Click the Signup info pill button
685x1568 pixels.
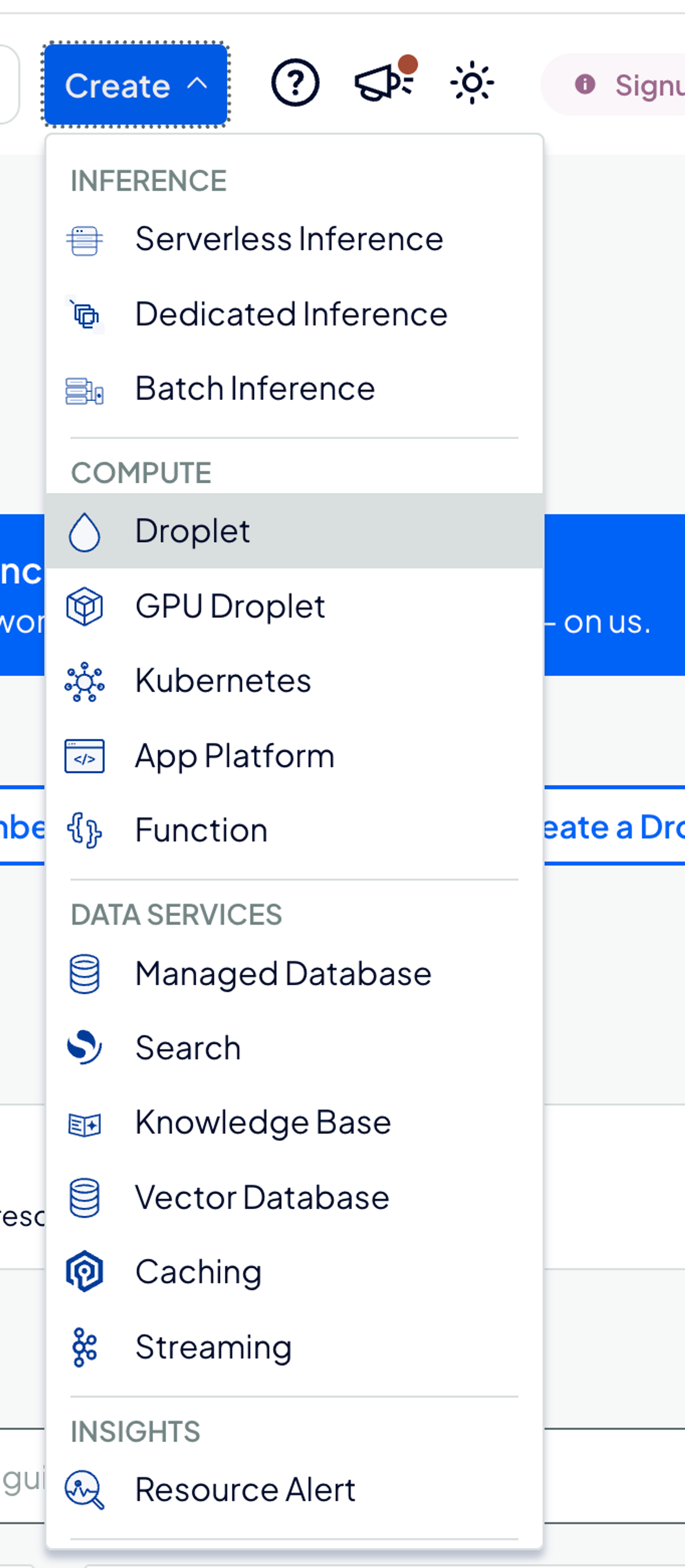pos(613,85)
